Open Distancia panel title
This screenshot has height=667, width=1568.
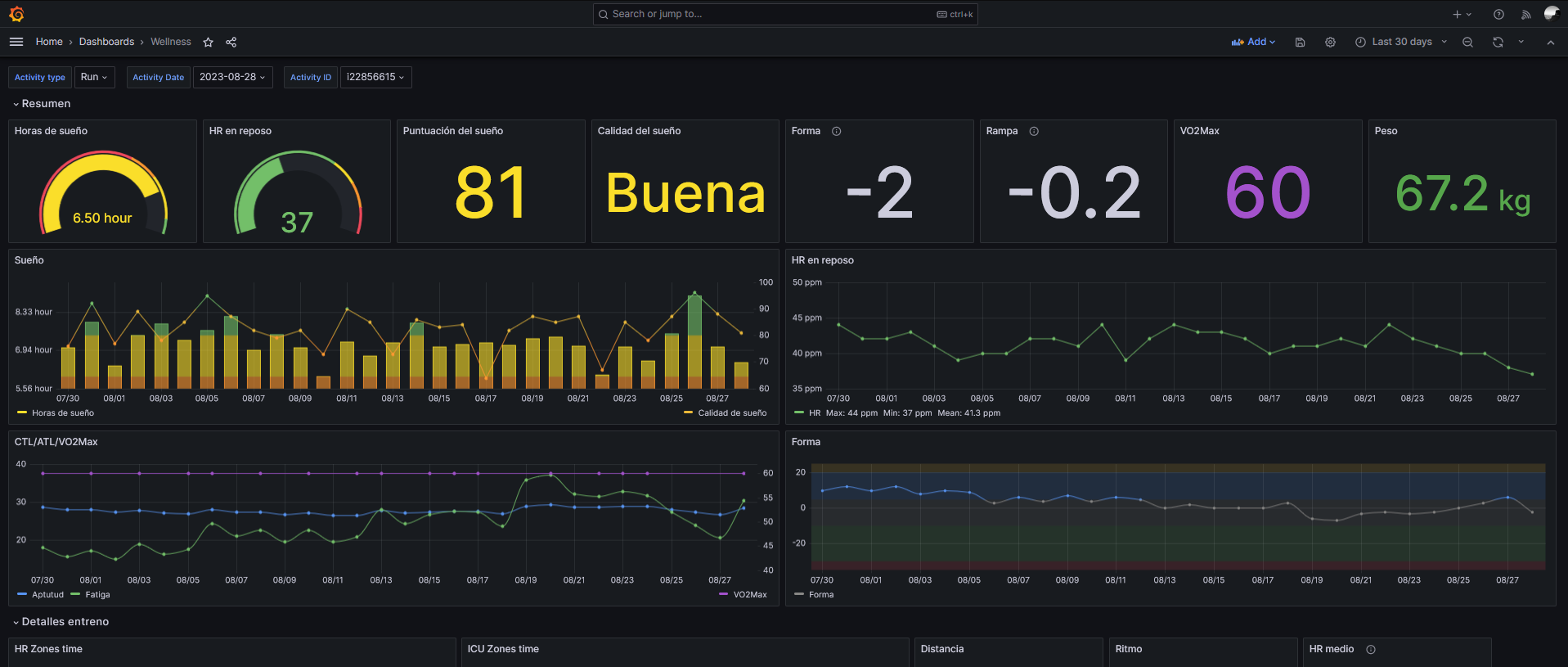click(942, 649)
